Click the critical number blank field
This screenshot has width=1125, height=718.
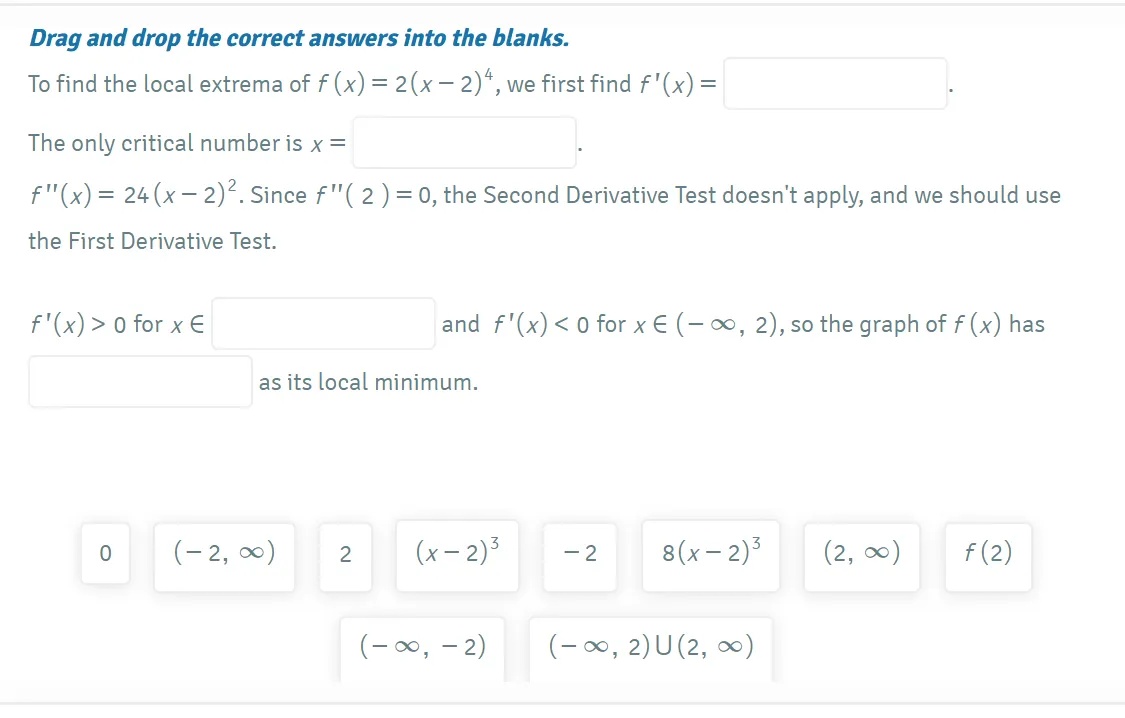coord(463,142)
